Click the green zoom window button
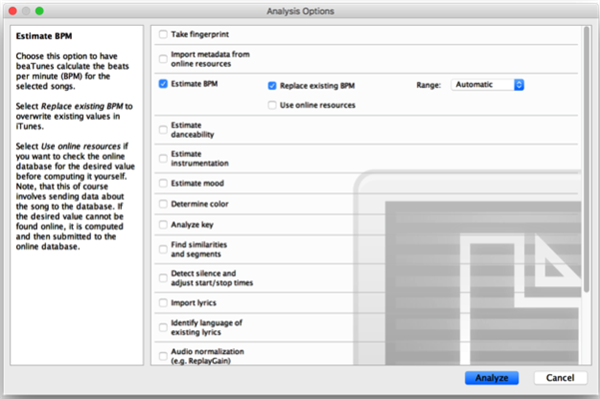The width and height of the screenshot is (600, 399). [39, 11]
